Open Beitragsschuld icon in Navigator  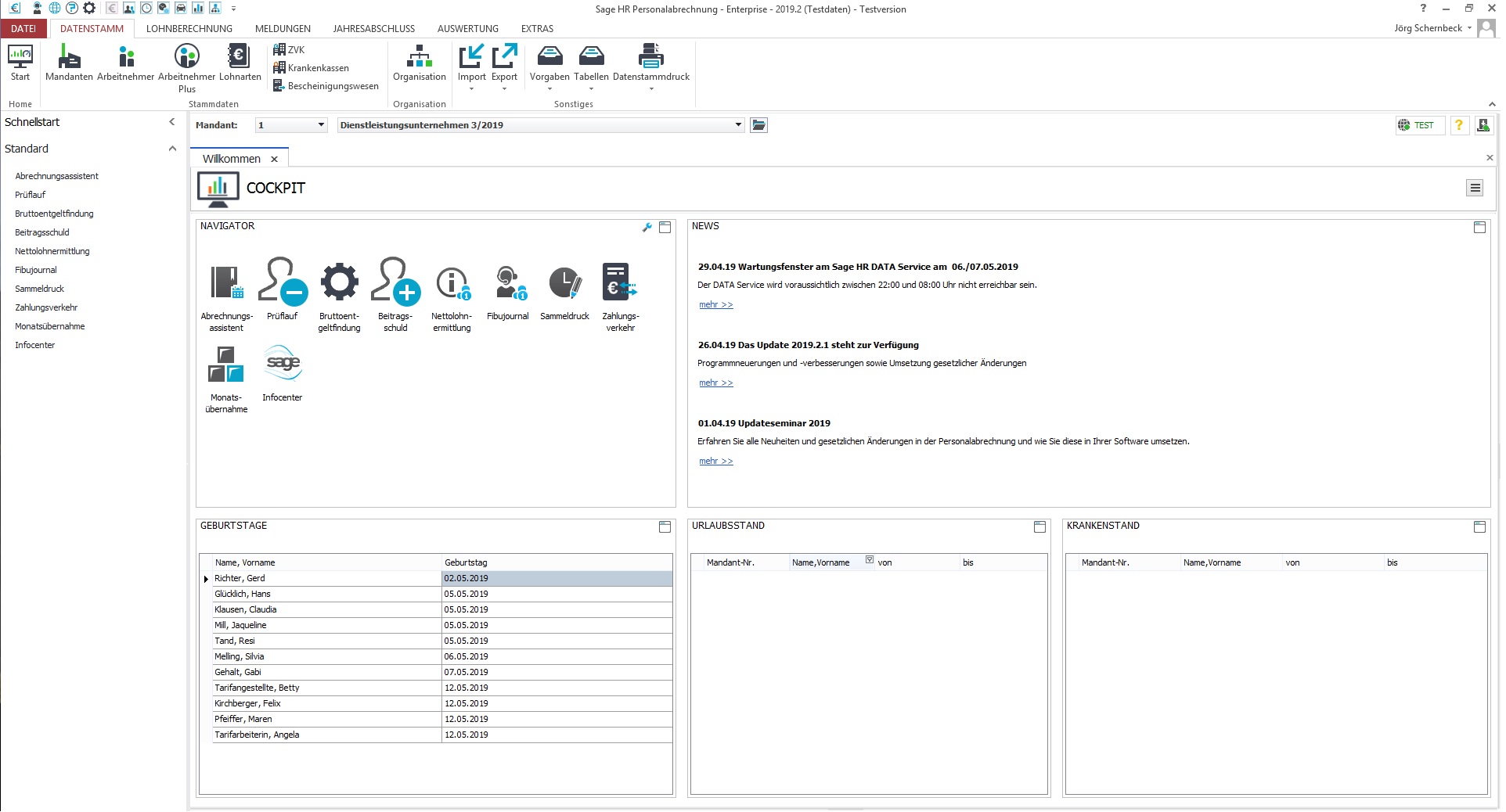click(x=395, y=294)
